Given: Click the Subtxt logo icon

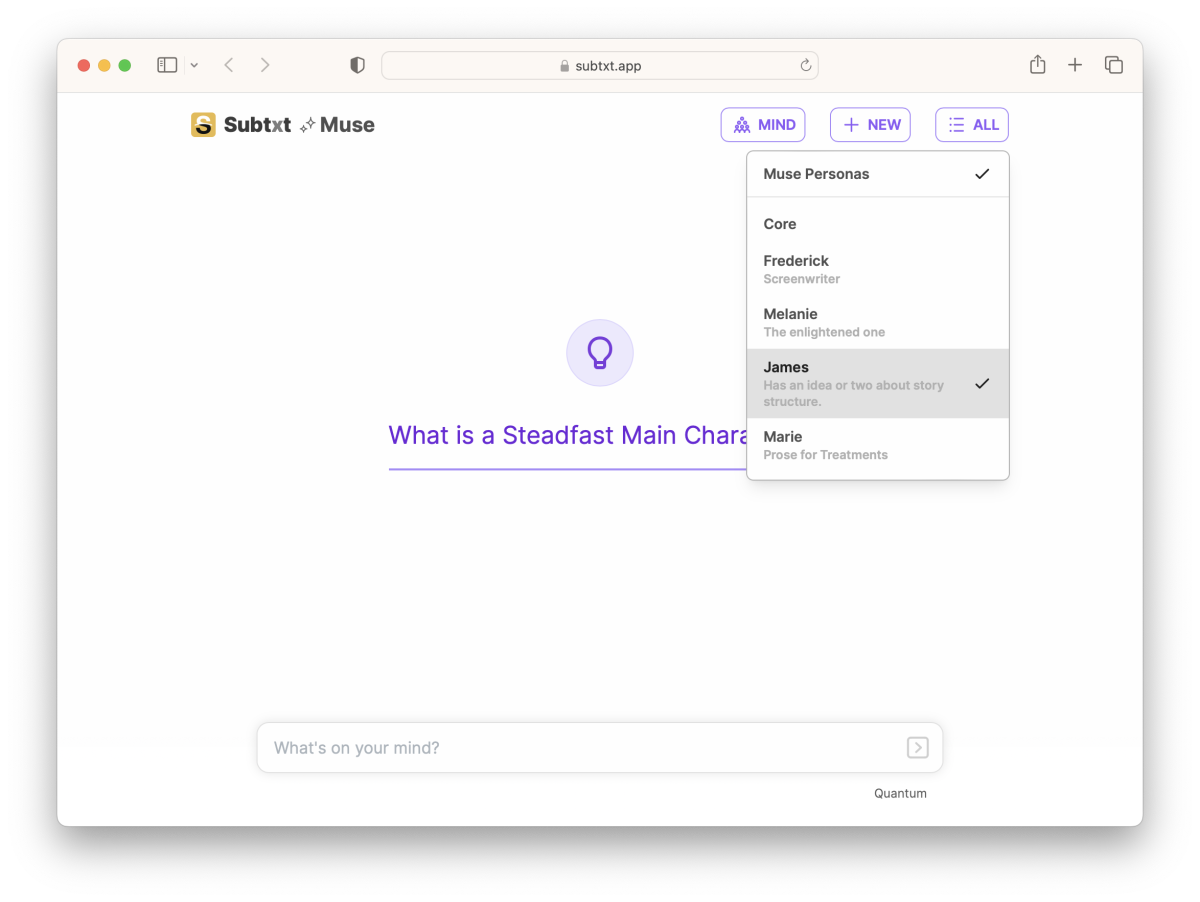Looking at the screenshot, I should pyautogui.click(x=203, y=124).
